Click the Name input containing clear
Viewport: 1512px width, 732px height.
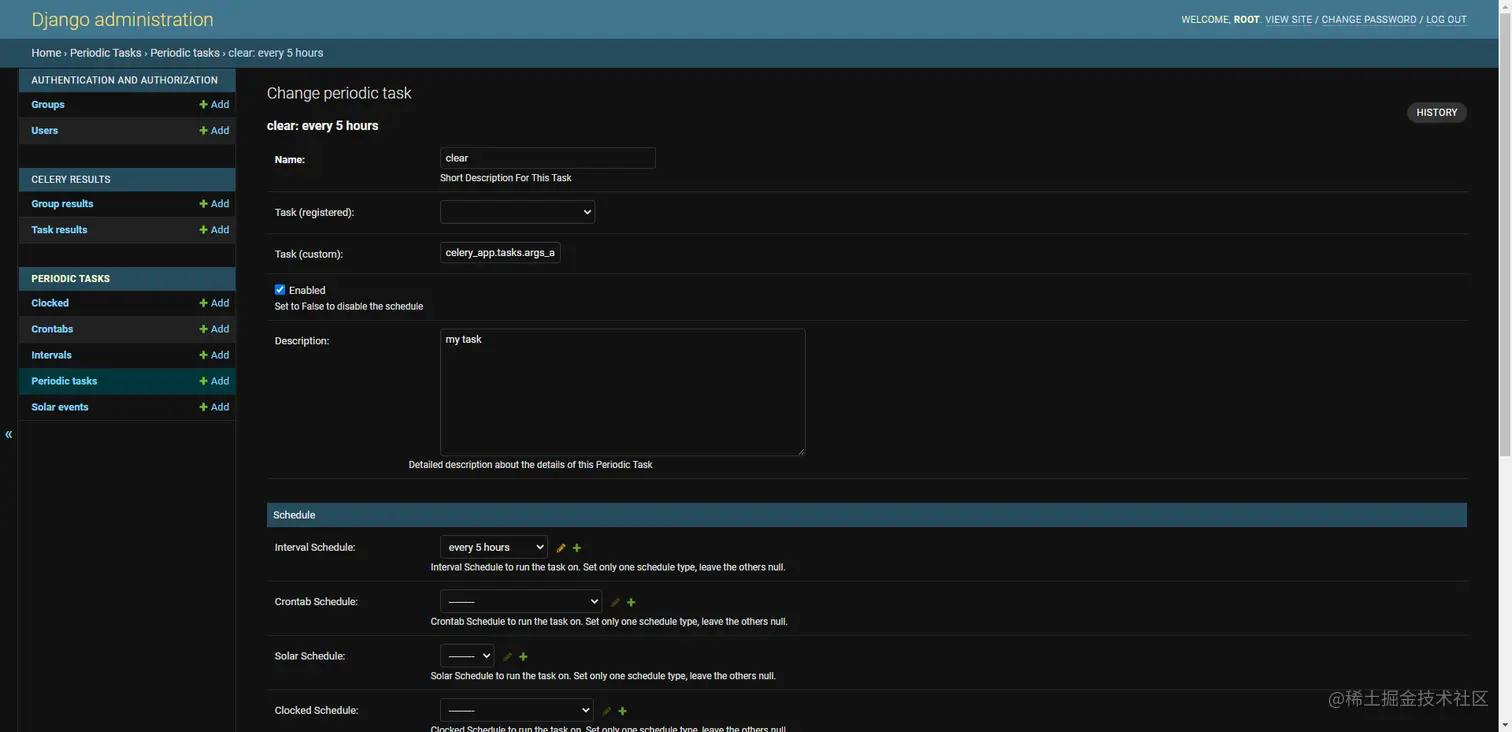548,158
